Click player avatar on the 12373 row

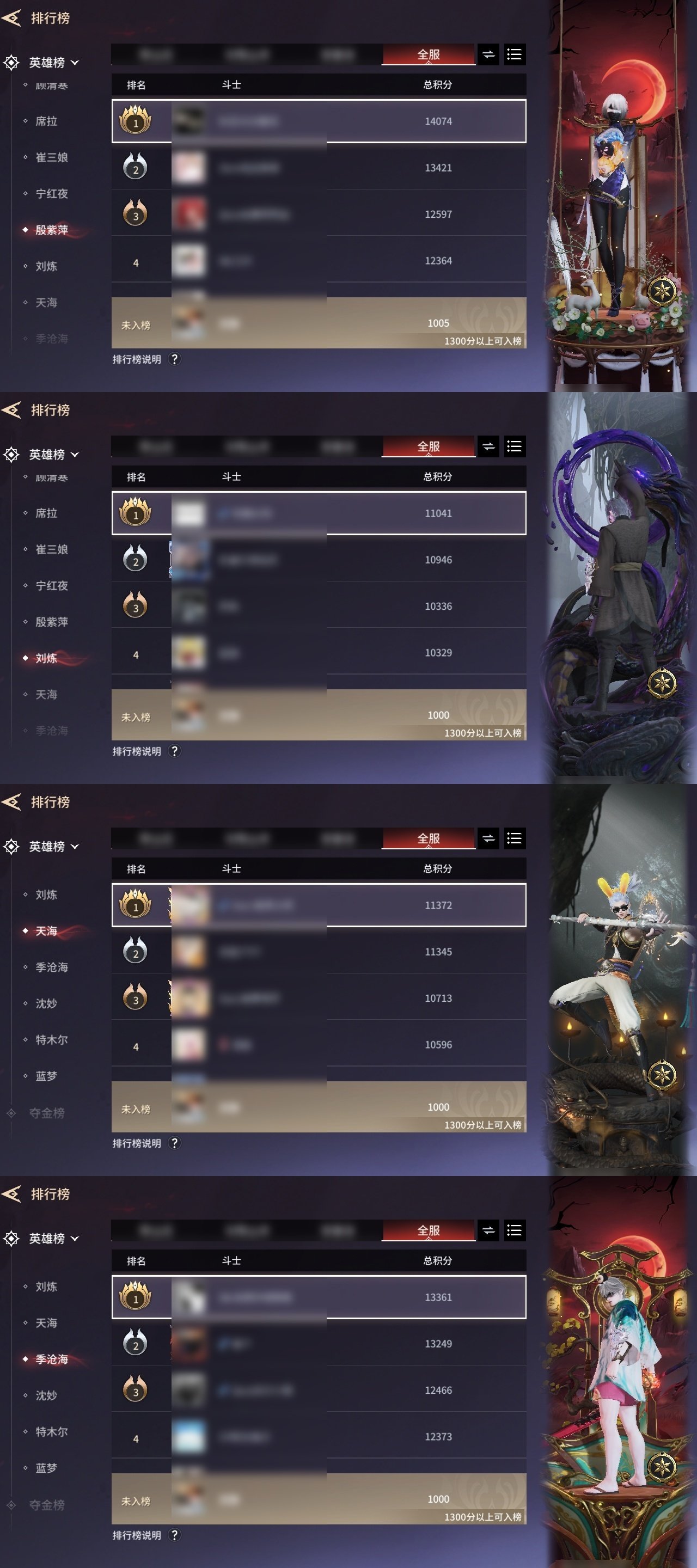tap(189, 1437)
